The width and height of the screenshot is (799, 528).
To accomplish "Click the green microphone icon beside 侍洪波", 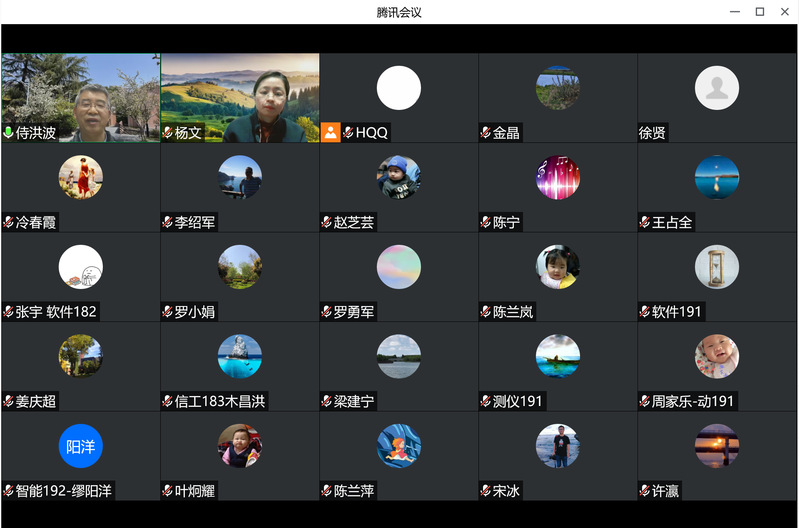I will pos(8,133).
